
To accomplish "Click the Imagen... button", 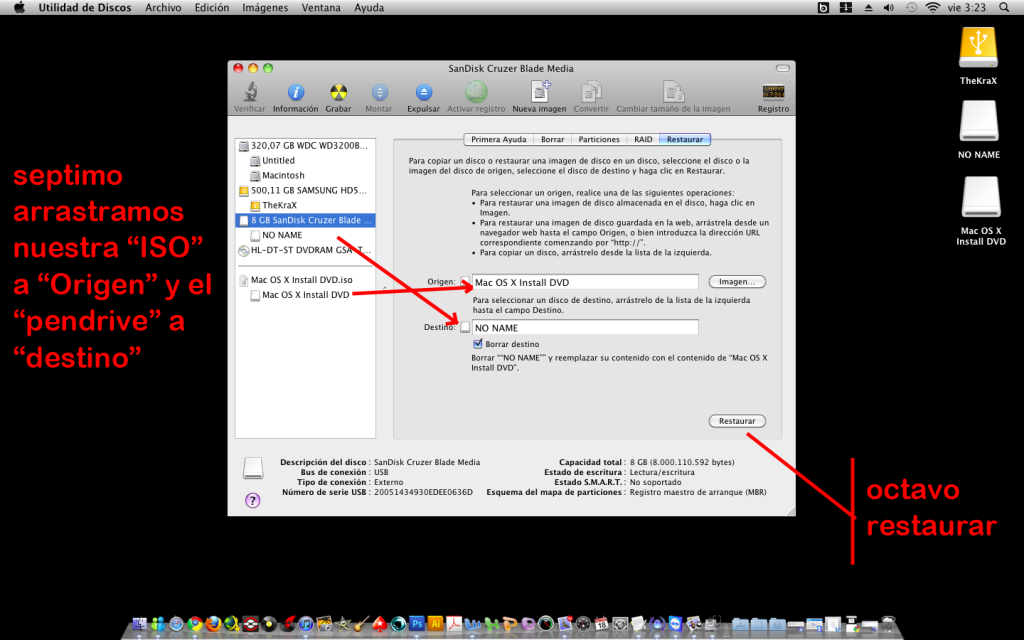I will coord(737,282).
